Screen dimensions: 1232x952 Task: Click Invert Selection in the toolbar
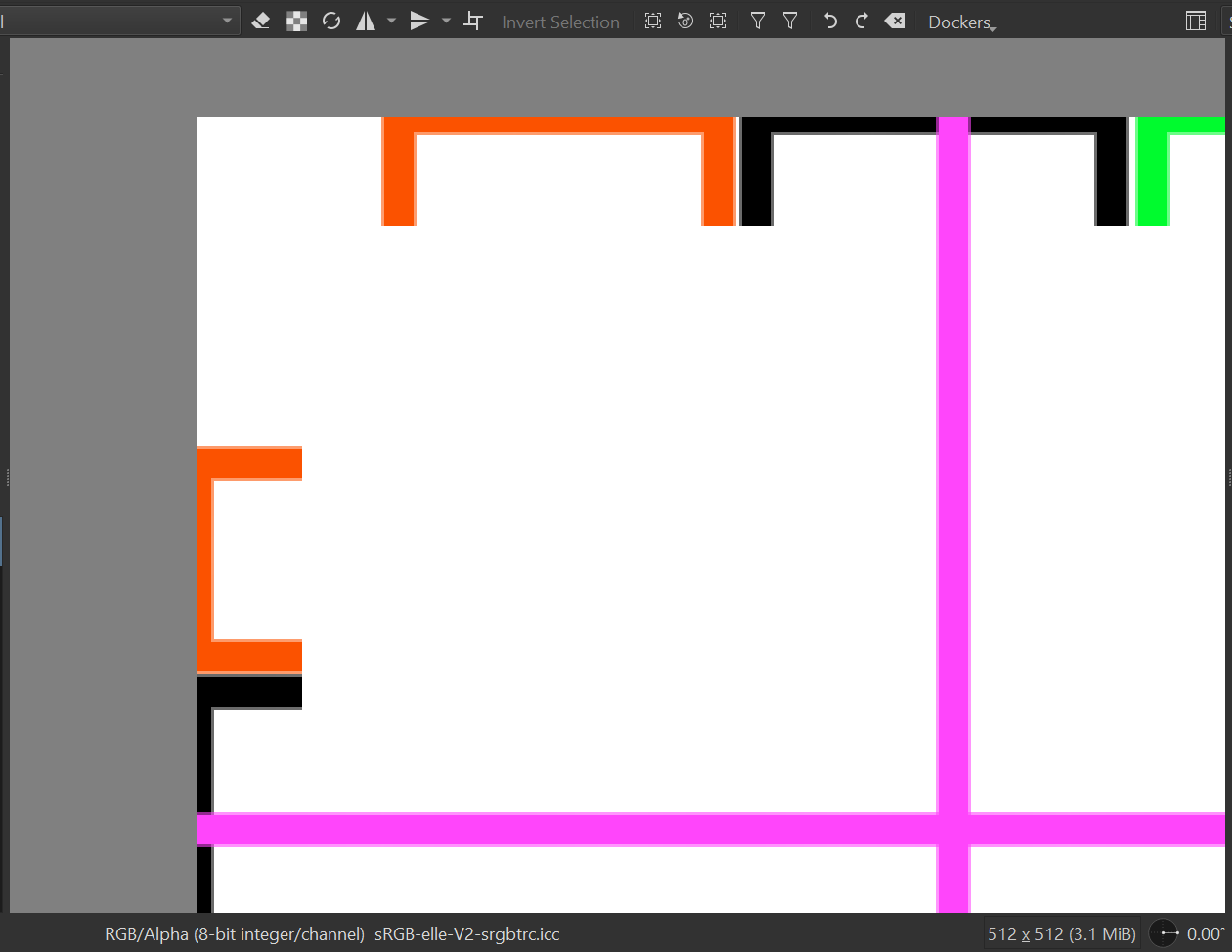click(x=560, y=22)
